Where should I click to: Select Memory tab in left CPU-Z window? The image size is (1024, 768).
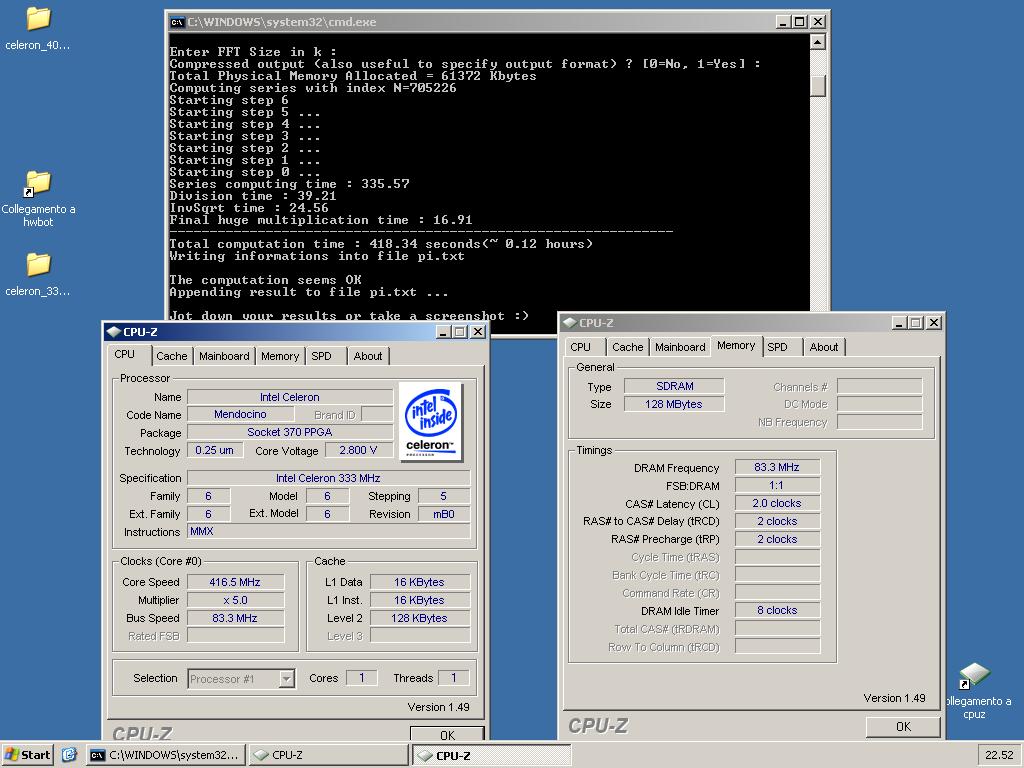coord(280,356)
